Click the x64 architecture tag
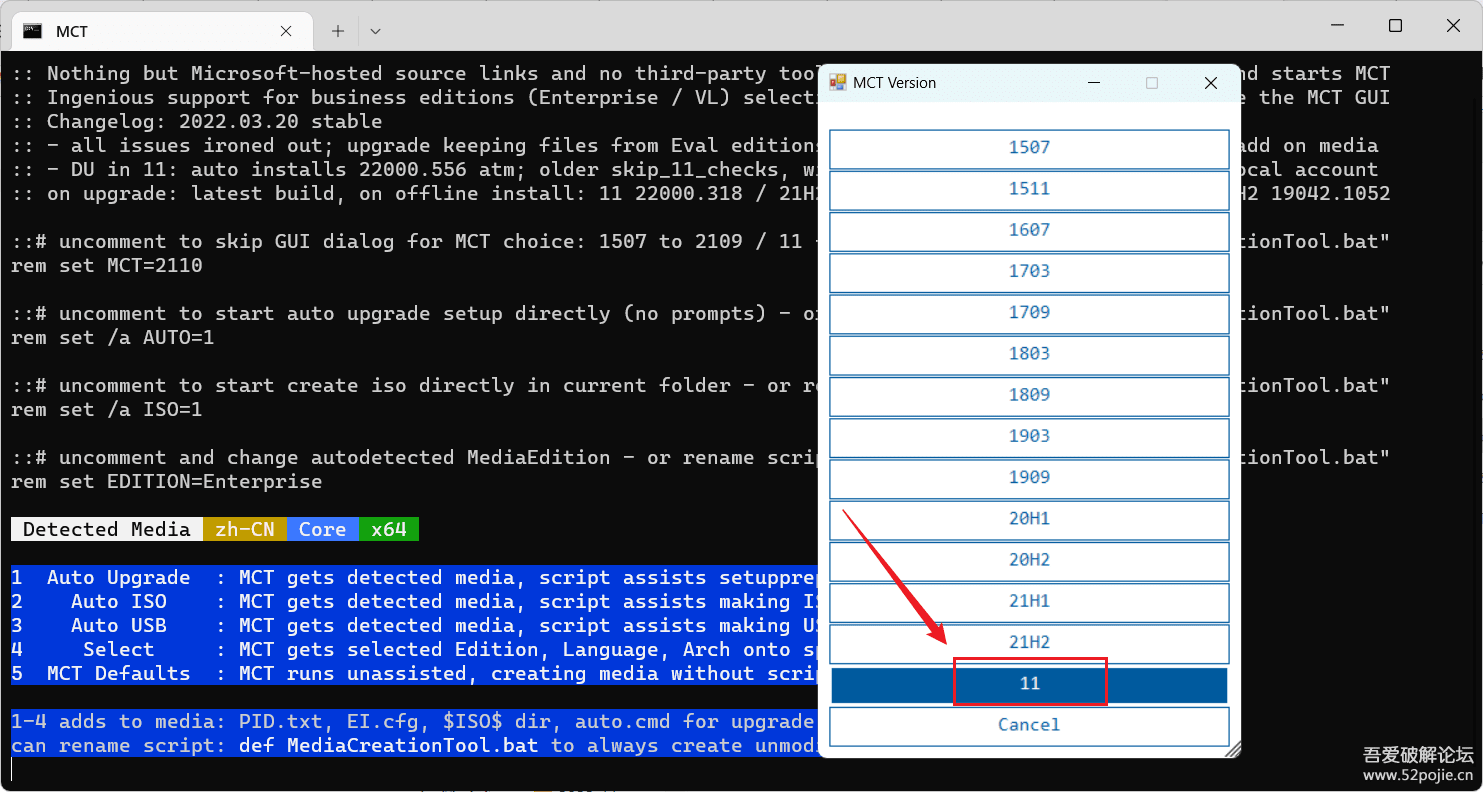The height and width of the screenshot is (792, 1483). point(389,530)
